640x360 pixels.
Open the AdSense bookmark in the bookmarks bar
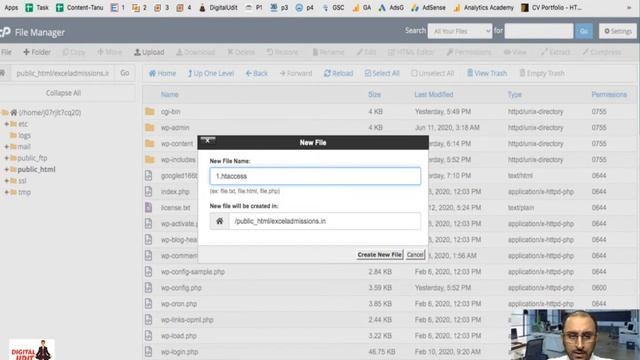[428, 8]
